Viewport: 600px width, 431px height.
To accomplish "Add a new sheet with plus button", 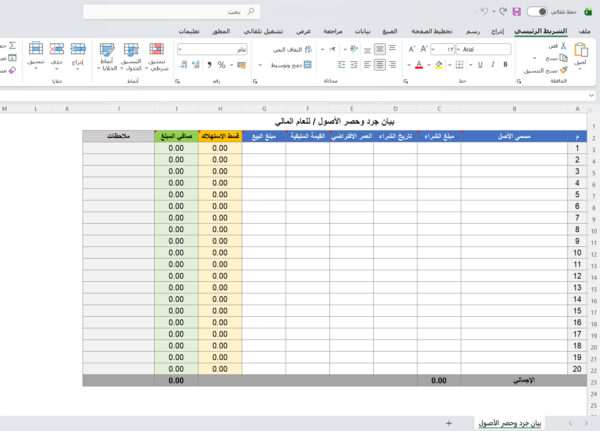I will 448,423.
